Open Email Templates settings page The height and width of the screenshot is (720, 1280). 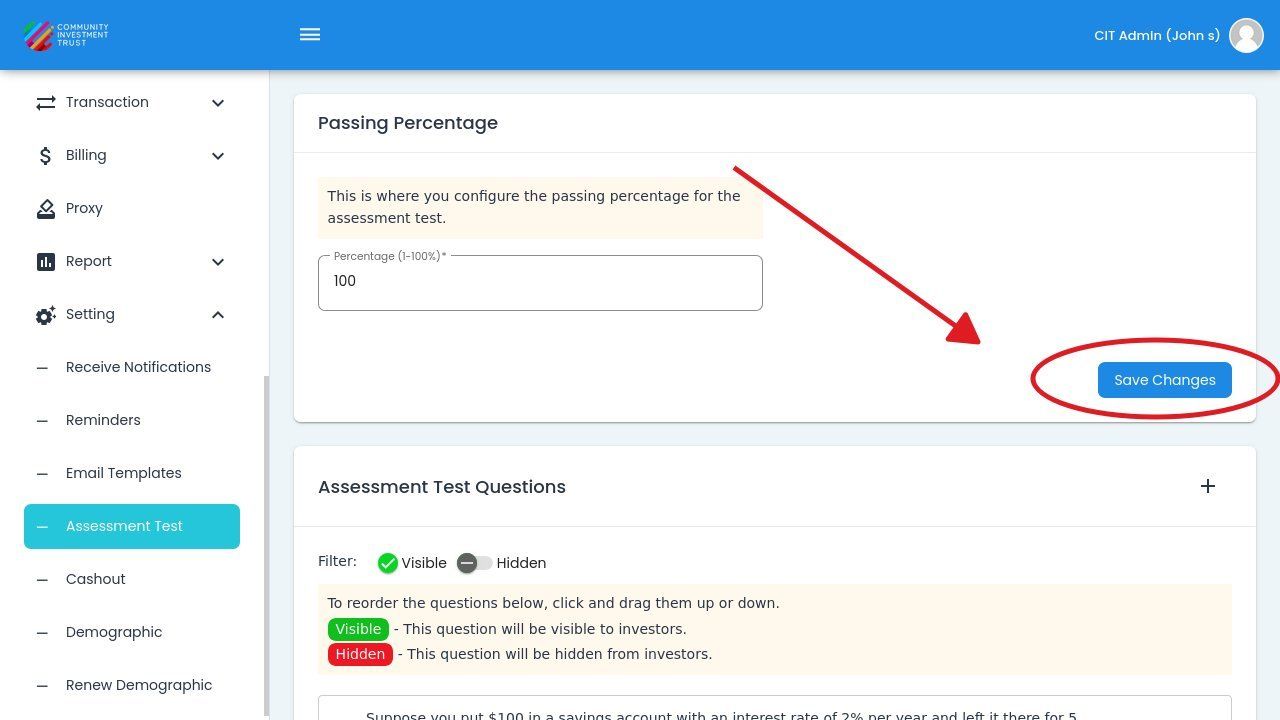[x=124, y=473]
